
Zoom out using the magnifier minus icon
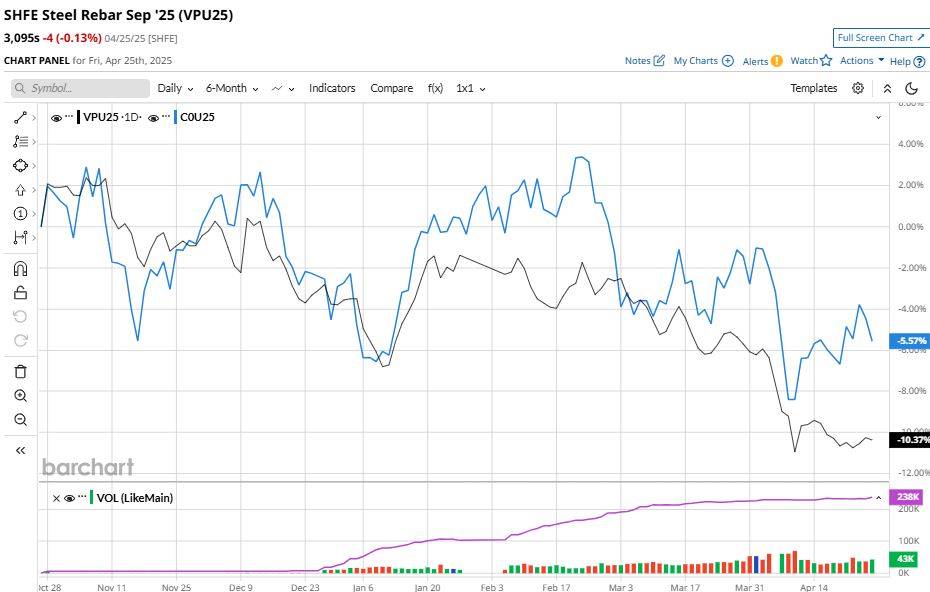click(x=20, y=420)
